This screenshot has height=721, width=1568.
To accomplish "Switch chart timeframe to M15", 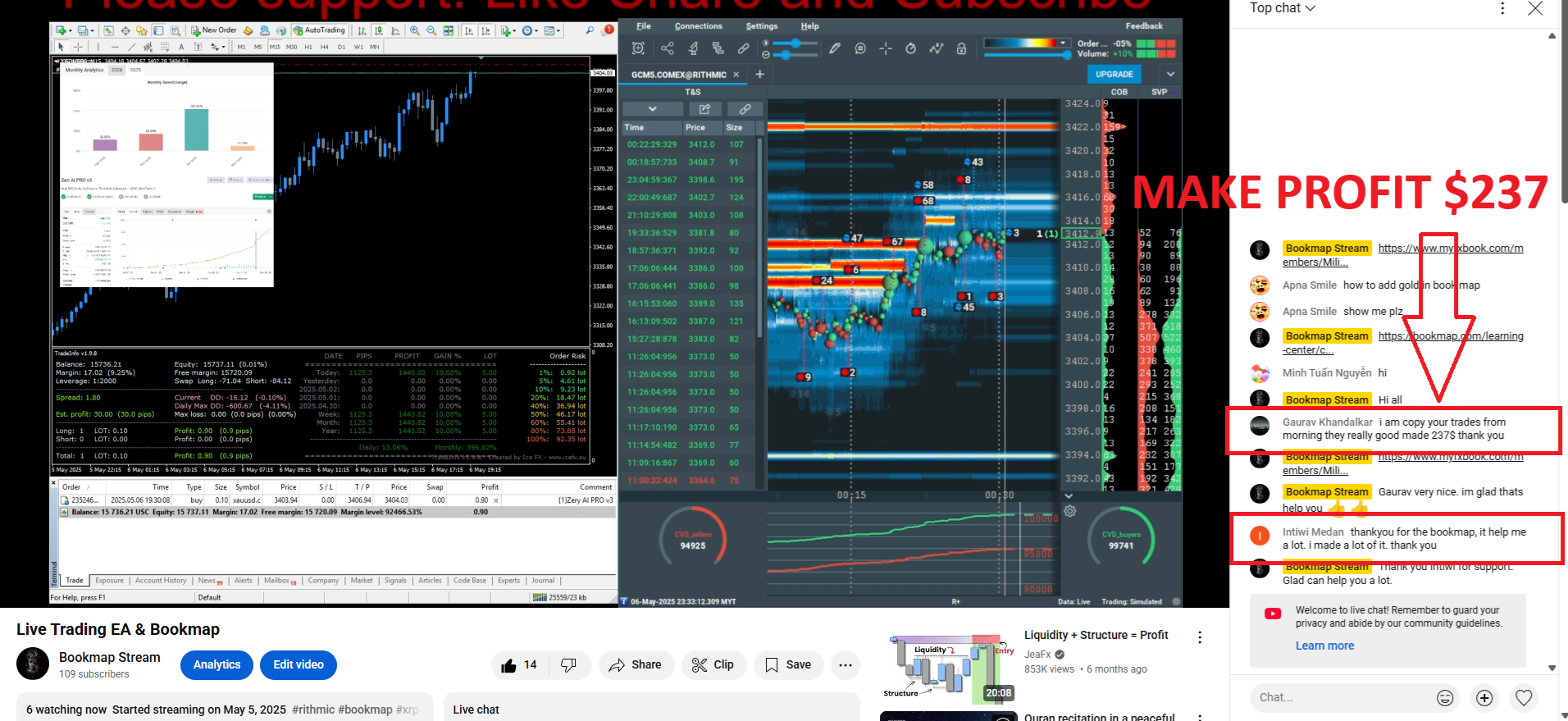I will [275, 47].
